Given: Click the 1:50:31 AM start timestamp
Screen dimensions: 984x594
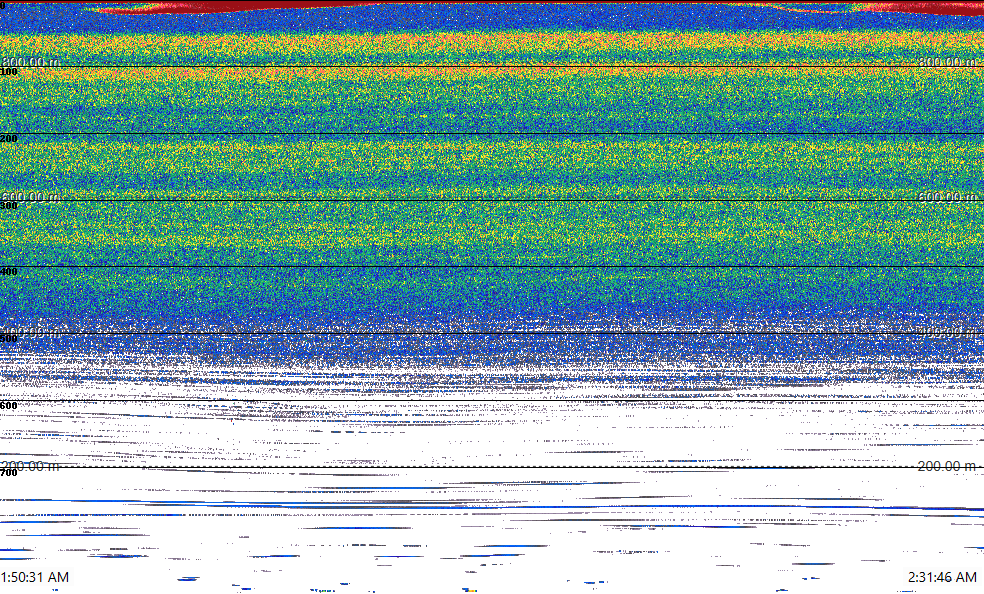Looking at the screenshot, I should [35, 577].
